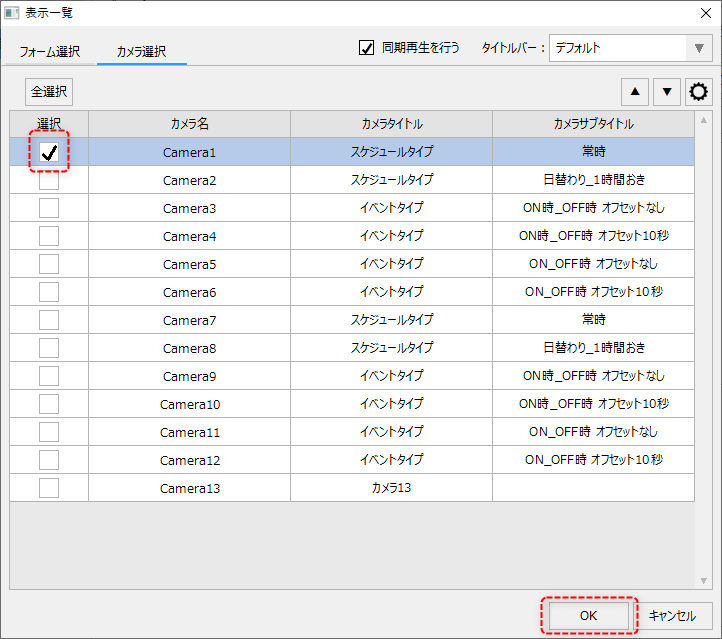Confirm with the OK button
722x639 pixels.
tap(588, 616)
